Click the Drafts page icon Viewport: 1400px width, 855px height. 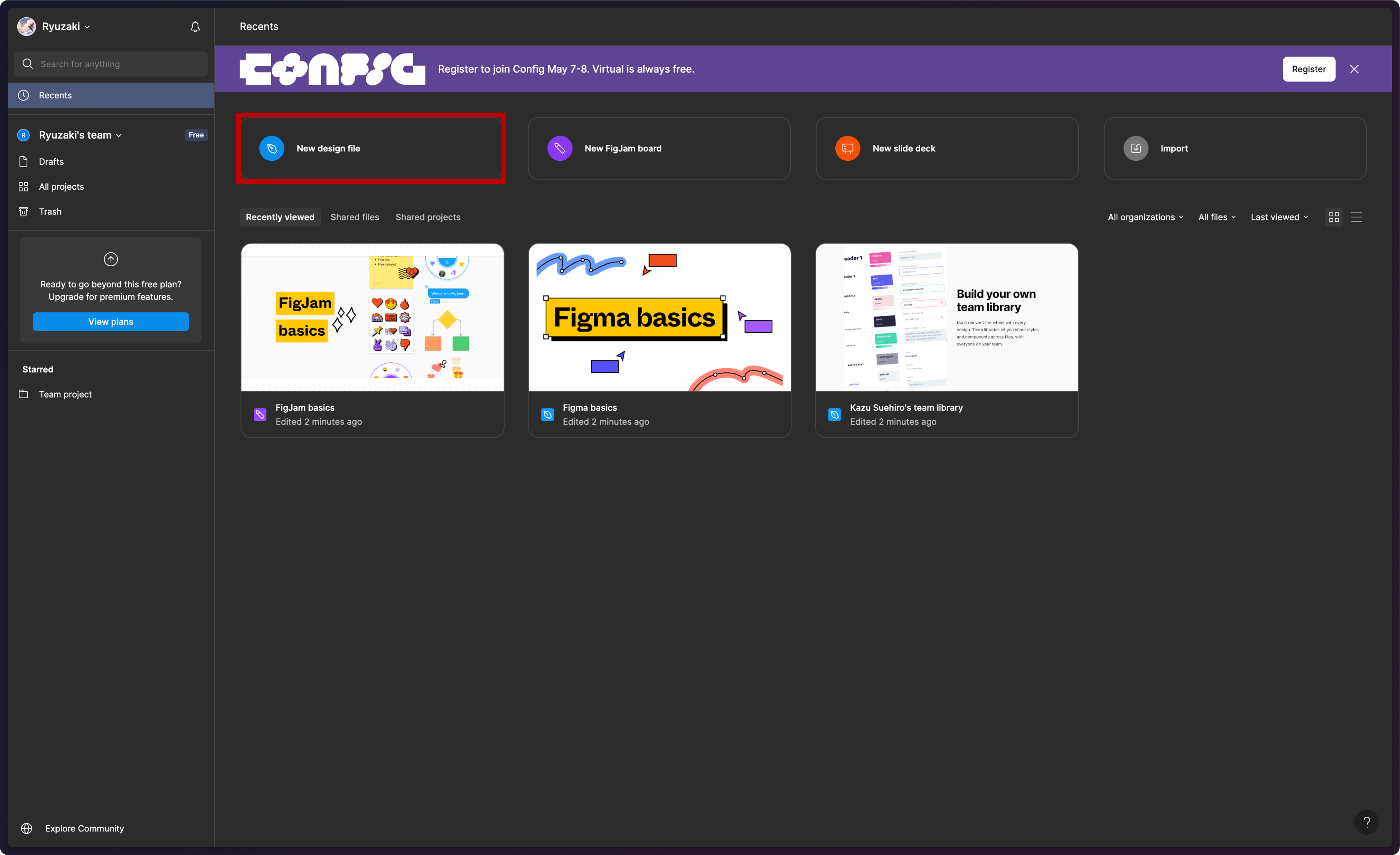click(x=24, y=161)
